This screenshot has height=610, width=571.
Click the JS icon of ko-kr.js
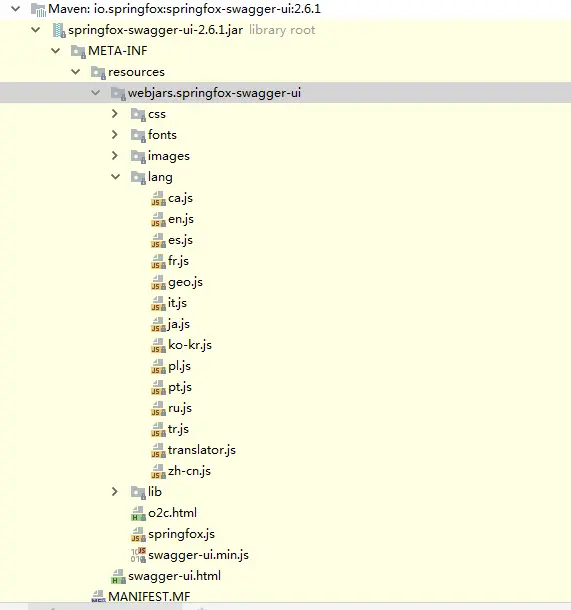pyautogui.click(x=158, y=345)
